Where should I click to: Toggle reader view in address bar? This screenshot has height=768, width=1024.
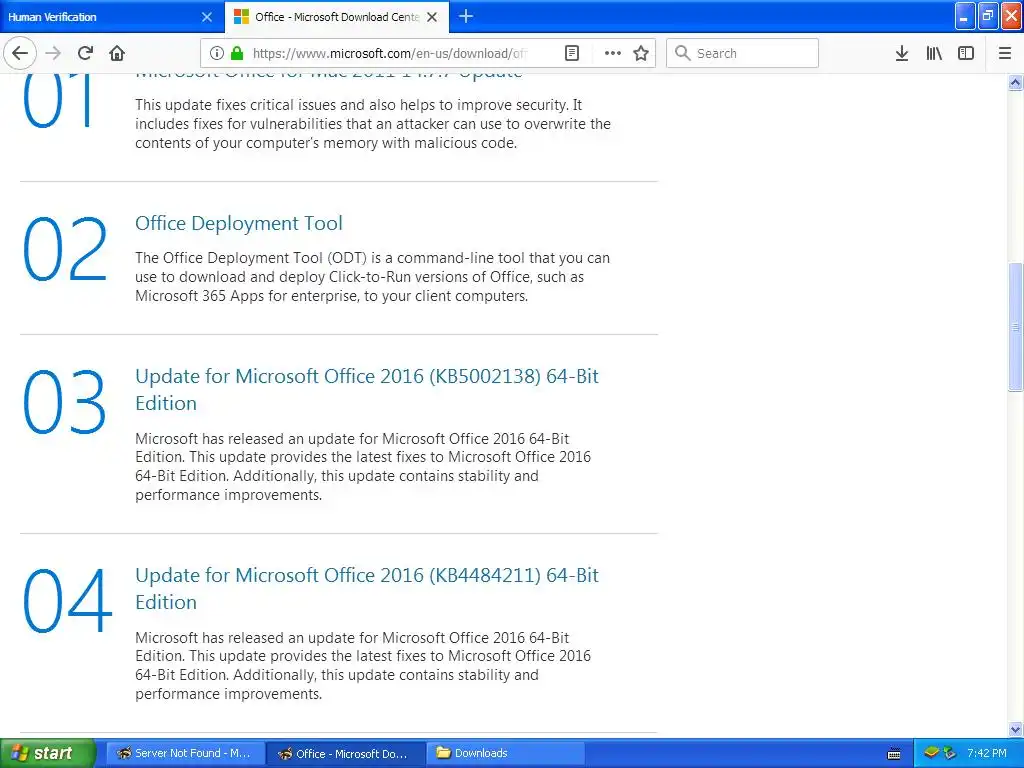tap(571, 53)
